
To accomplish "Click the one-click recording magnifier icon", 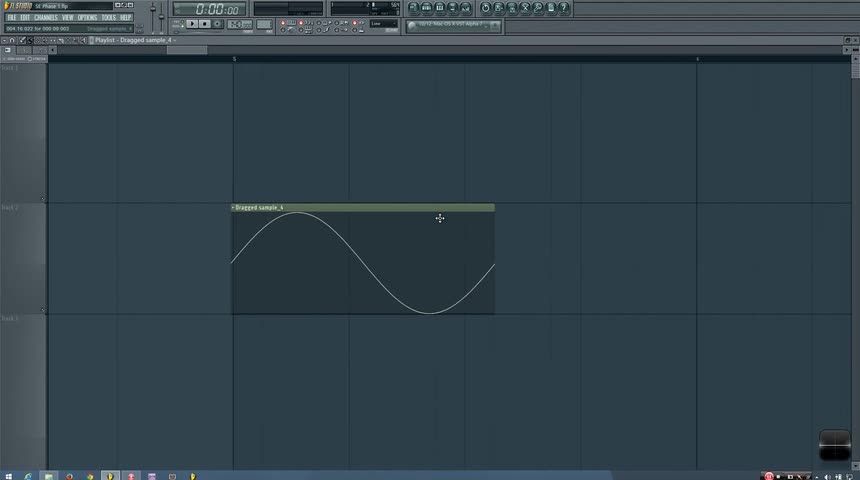I will click(538, 8).
